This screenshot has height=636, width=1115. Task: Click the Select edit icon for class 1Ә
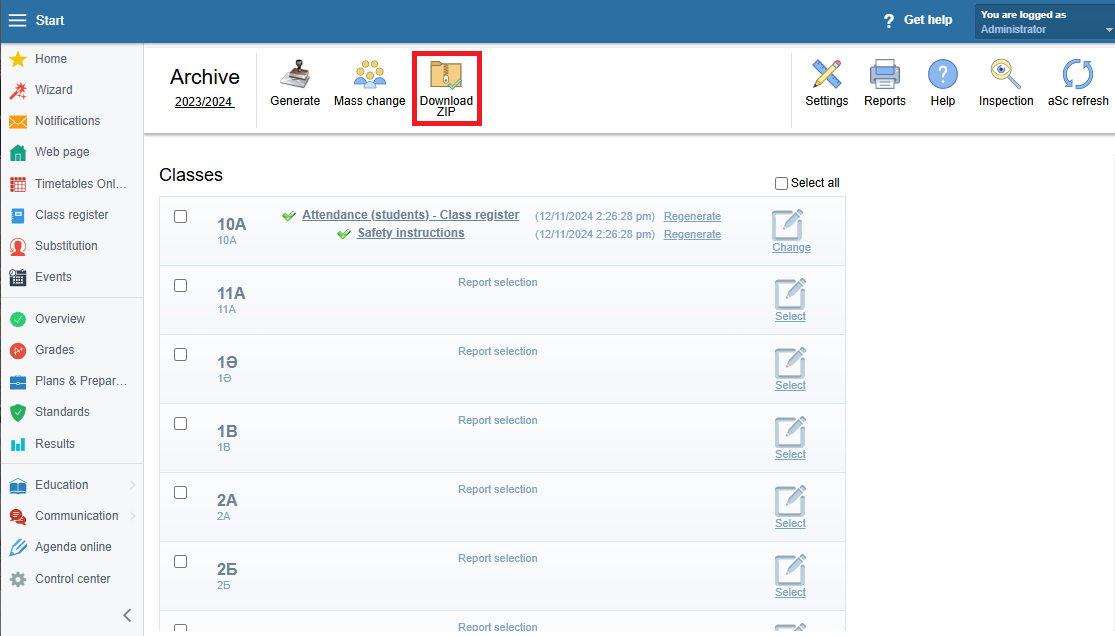pos(790,363)
